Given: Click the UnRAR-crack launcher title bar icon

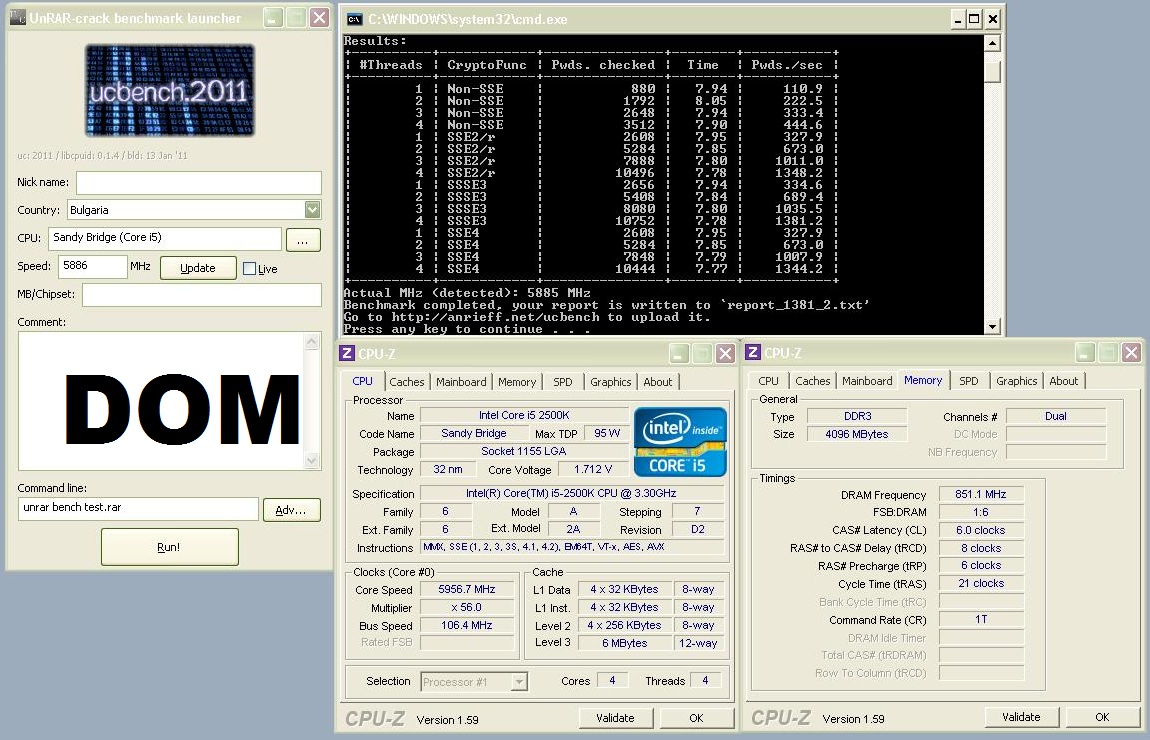Looking at the screenshot, I should click(20, 18).
